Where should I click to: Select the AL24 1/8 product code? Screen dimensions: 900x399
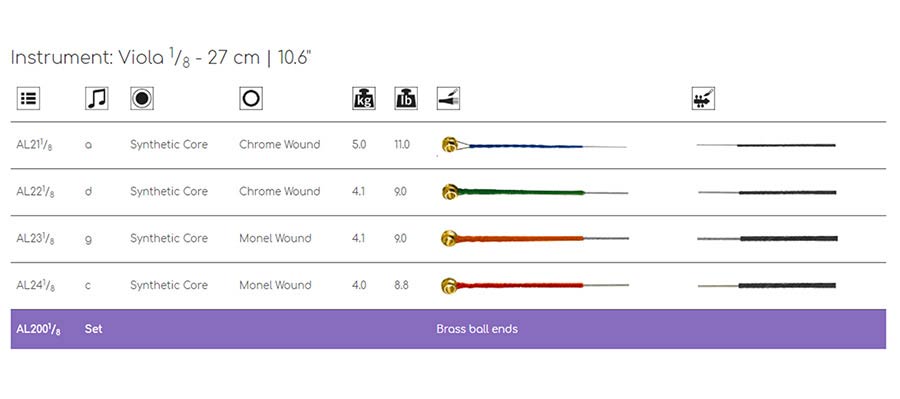[x=36, y=286]
